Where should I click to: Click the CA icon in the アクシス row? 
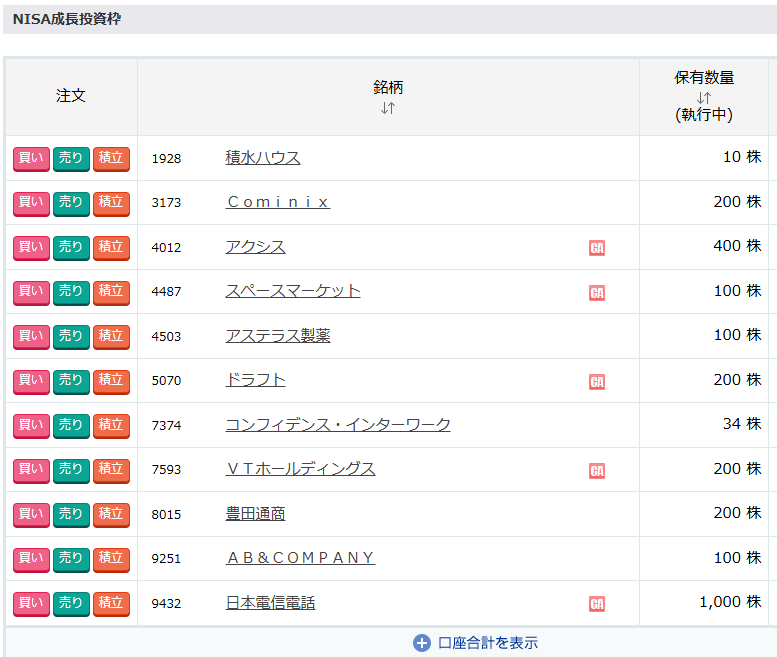(597, 248)
